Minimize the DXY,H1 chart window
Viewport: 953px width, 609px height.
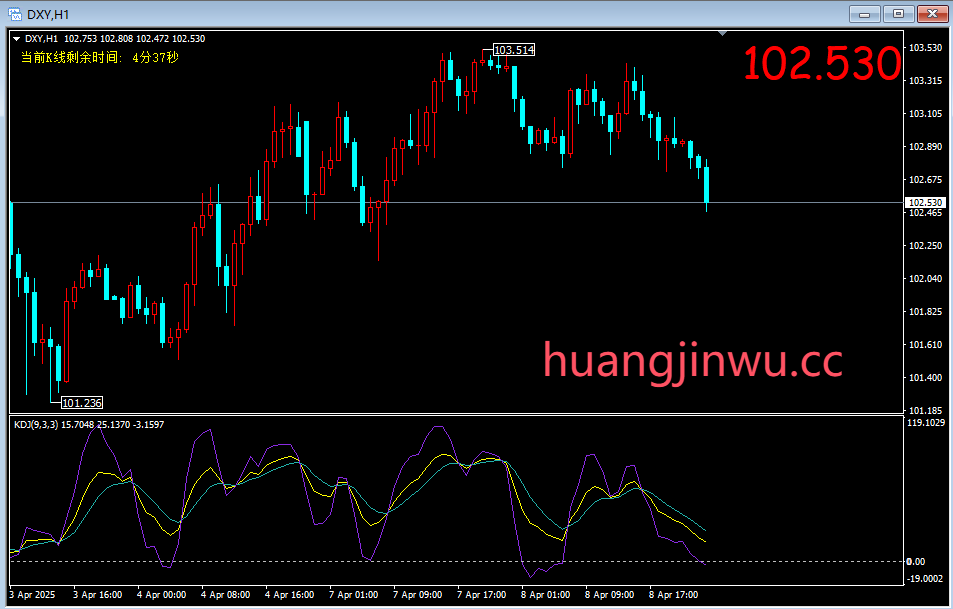point(865,13)
